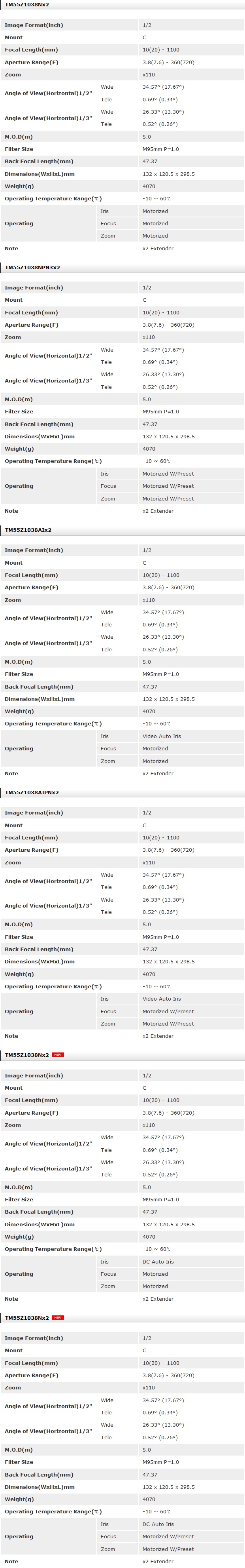Image resolution: width=245 pixels, height=1568 pixels.
Task: Click Image Format(inch) label in the TM55Z1038NPN3x2 table
Action: pos(34,287)
